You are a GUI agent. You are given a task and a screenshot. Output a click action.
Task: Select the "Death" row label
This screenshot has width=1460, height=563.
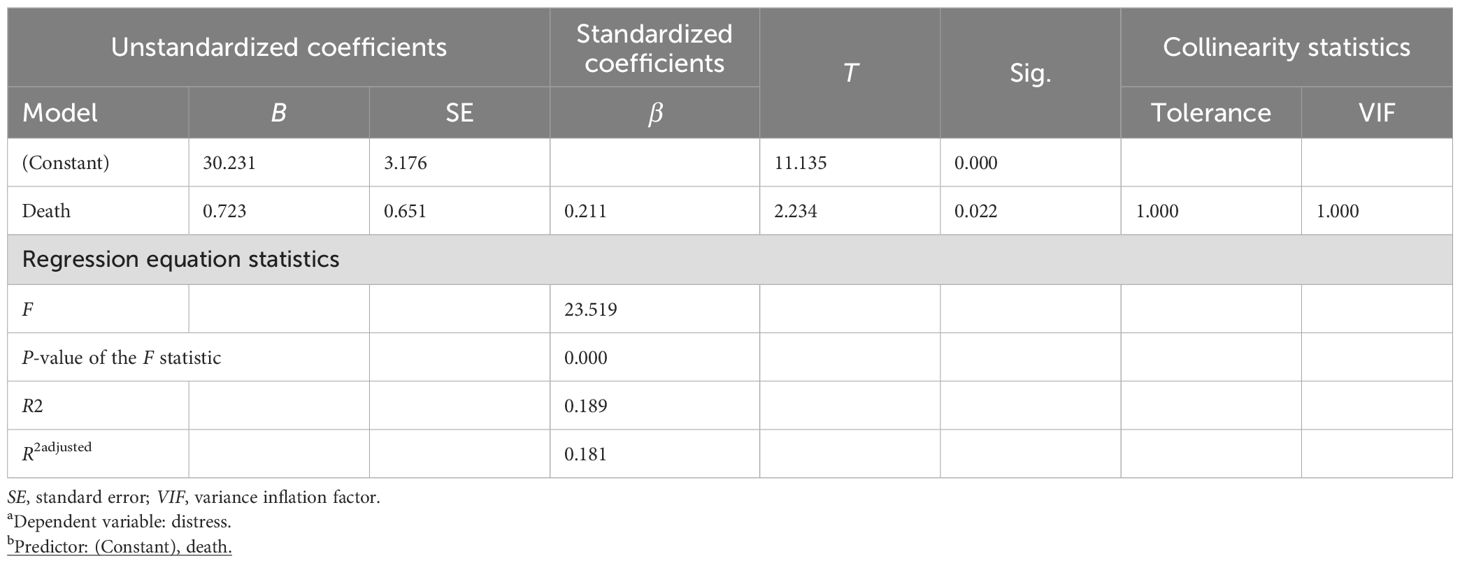point(46,212)
